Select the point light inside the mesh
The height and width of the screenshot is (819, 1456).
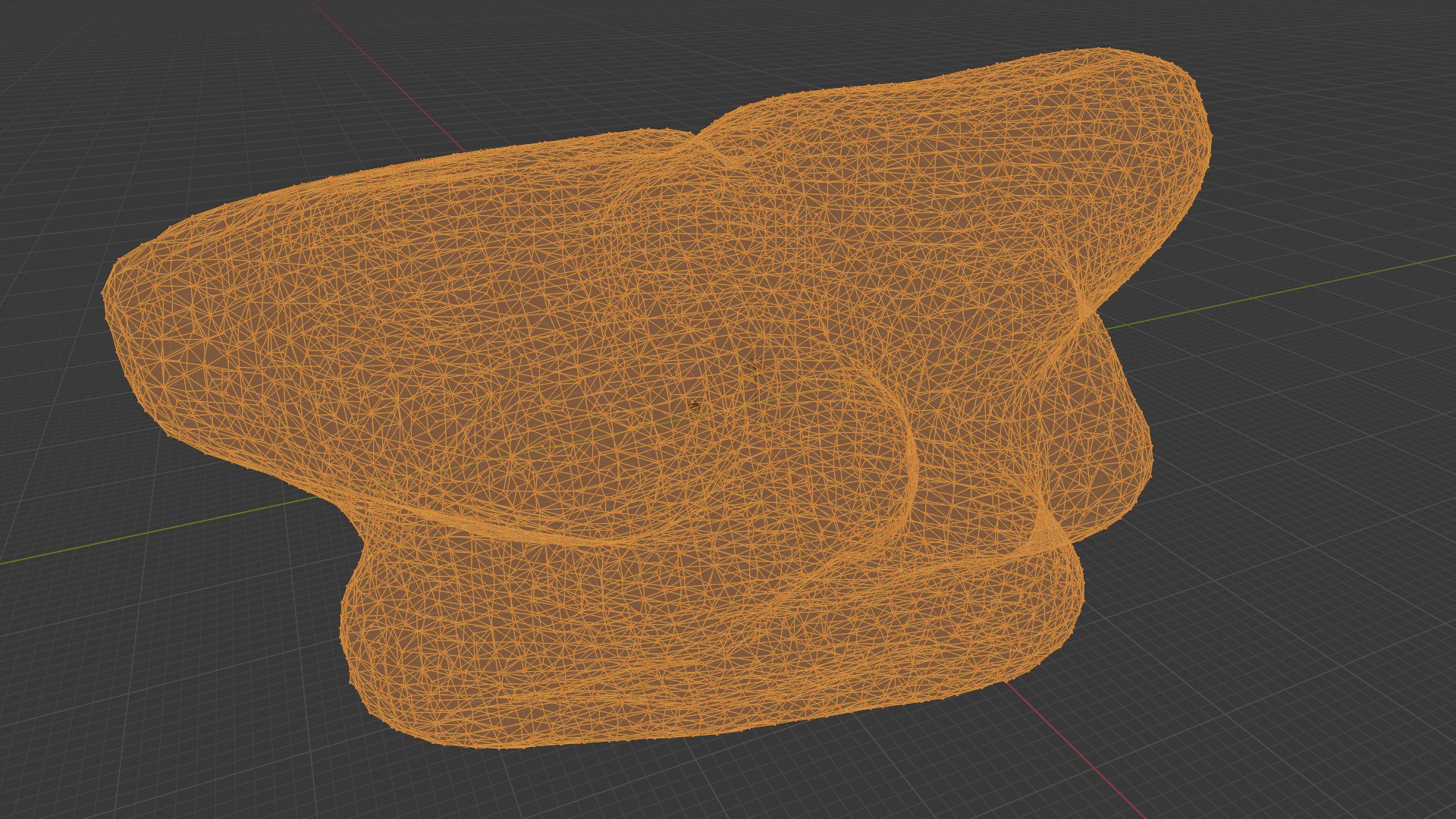[x=755, y=369]
